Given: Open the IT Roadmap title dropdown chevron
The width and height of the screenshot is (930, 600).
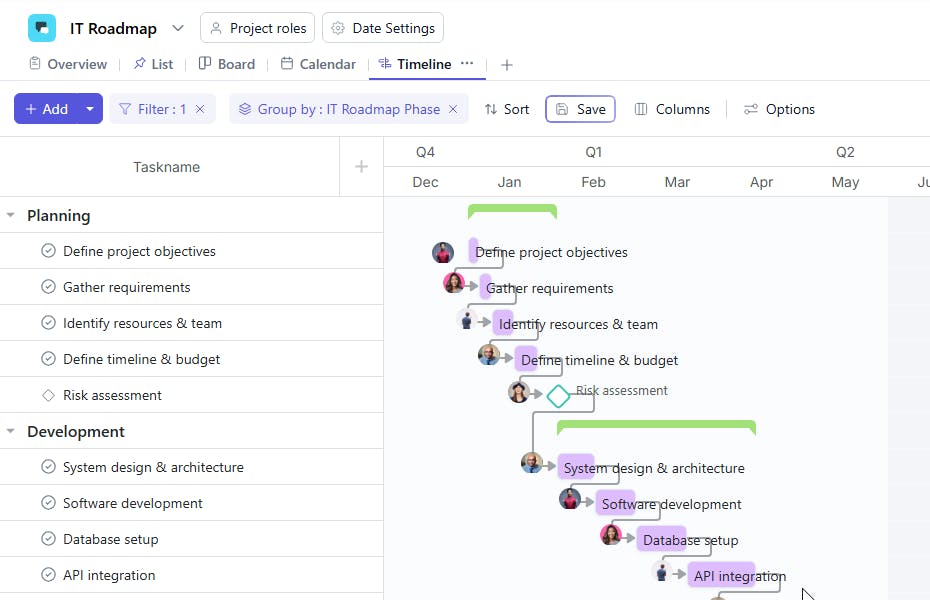Looking at the screenshot, I should pyautogui.click(x=178, y=28).
